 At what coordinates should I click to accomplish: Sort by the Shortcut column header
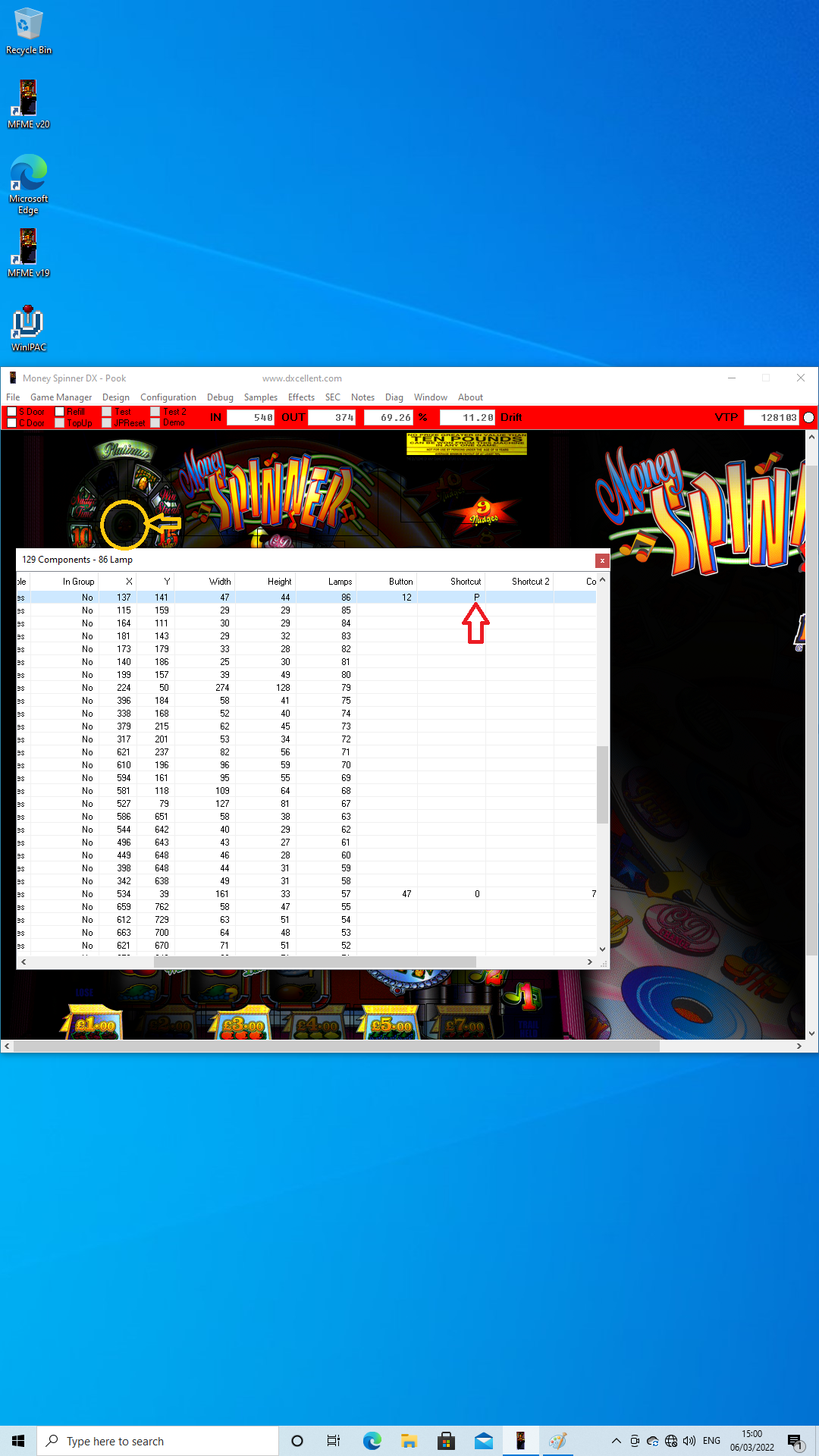coord(451,582)
